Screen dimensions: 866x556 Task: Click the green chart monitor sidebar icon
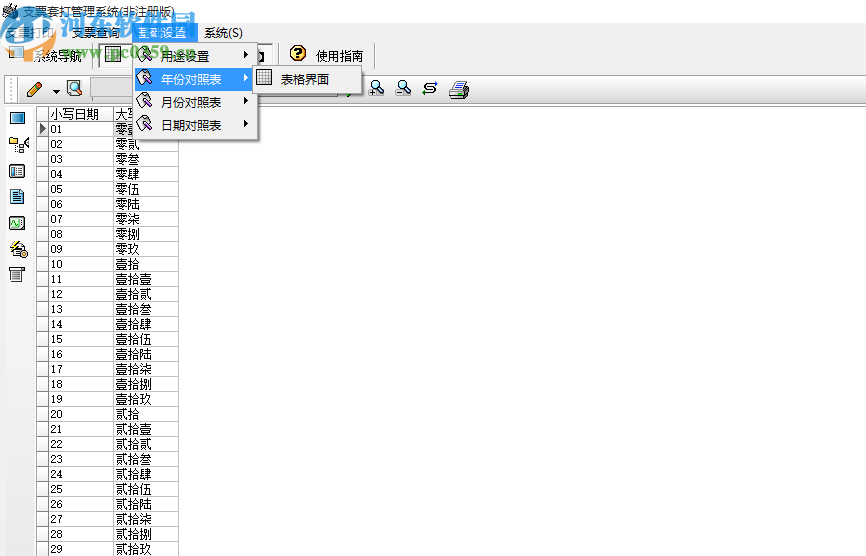[17, 223]
